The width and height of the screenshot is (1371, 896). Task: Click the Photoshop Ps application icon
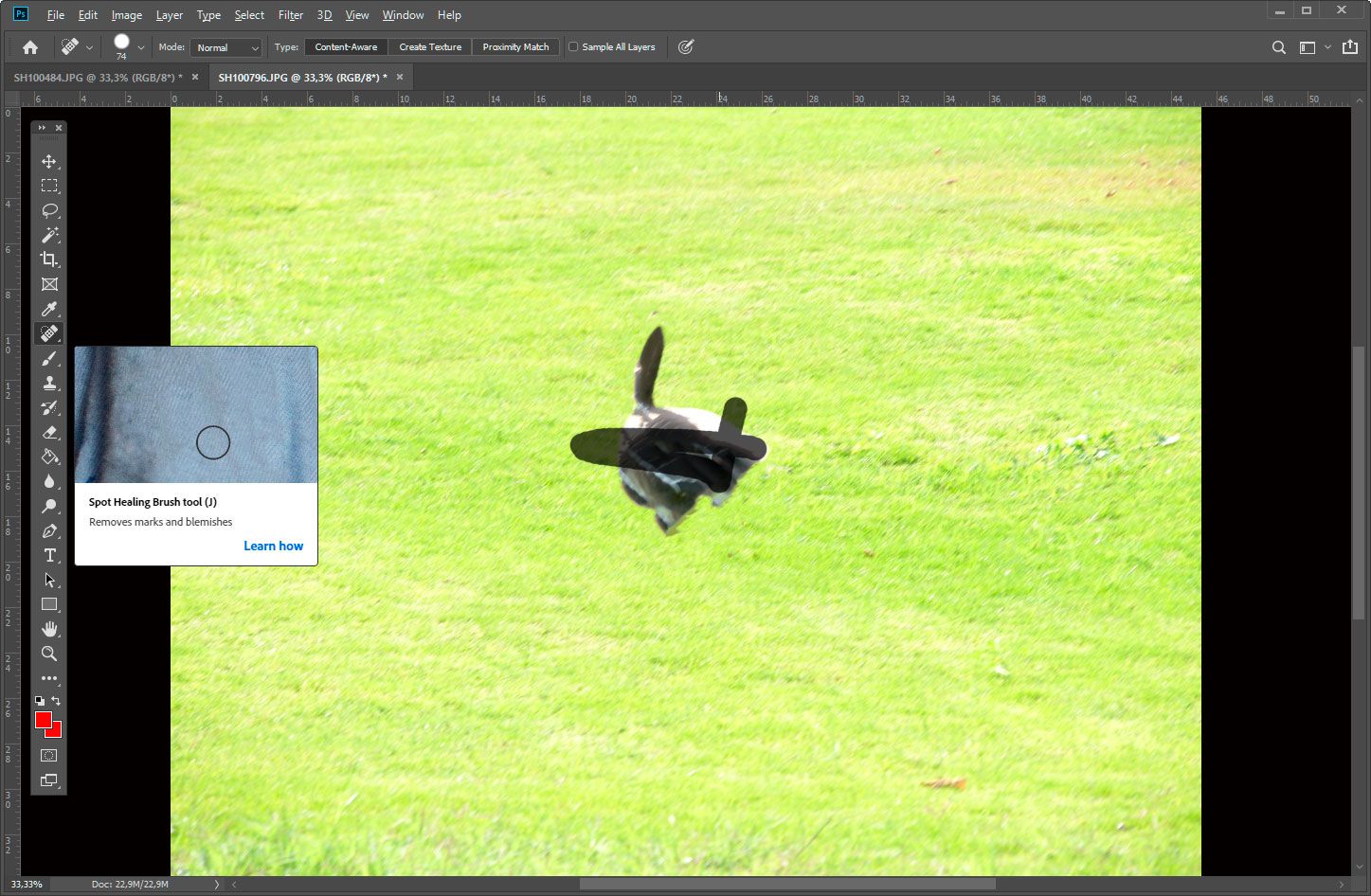(x=20, y=14)
